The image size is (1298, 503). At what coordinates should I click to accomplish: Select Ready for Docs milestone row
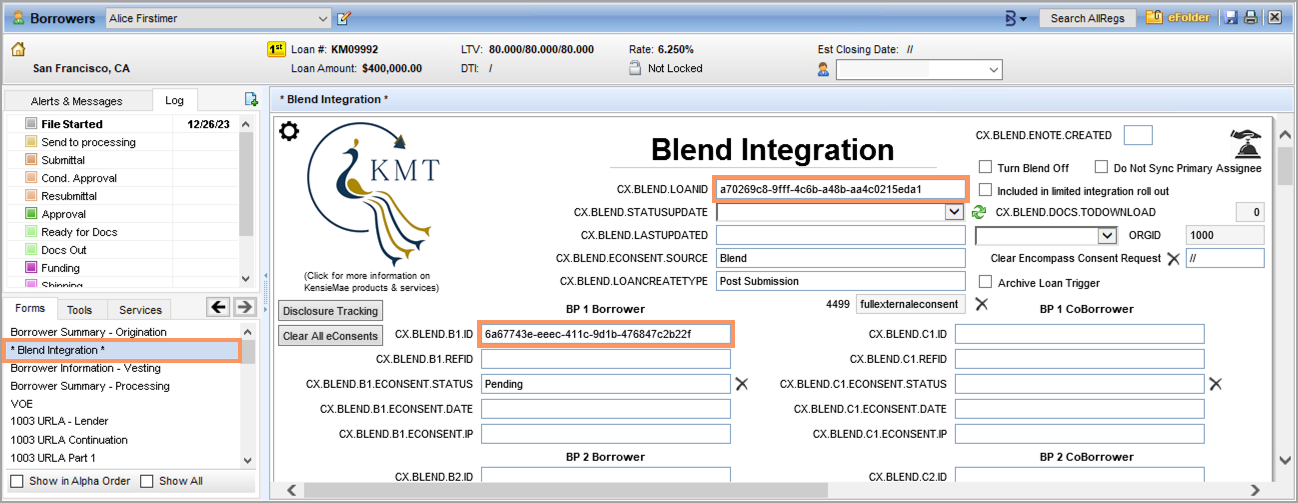click(x=123, y=232)
